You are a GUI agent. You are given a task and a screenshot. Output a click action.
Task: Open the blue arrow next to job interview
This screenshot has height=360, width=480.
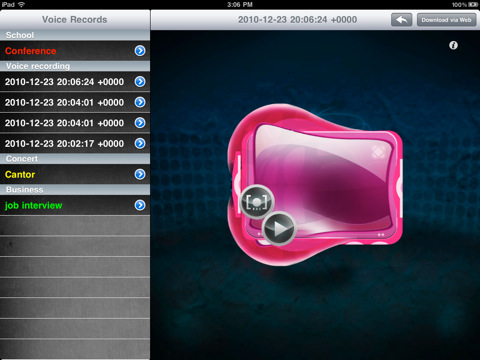pyautogui.click(x=140, y=205)
